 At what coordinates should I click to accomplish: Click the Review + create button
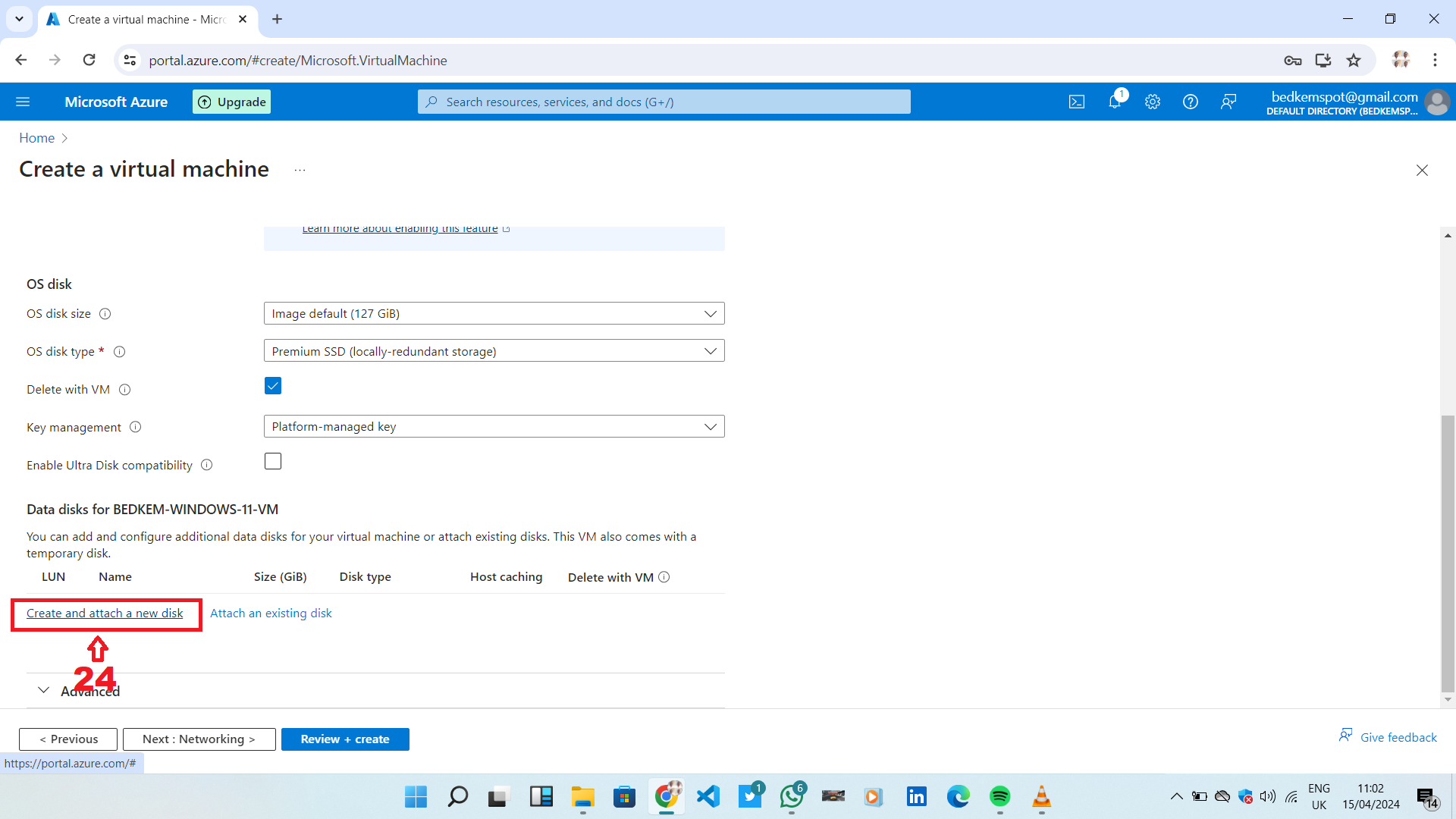click(345, 739)
